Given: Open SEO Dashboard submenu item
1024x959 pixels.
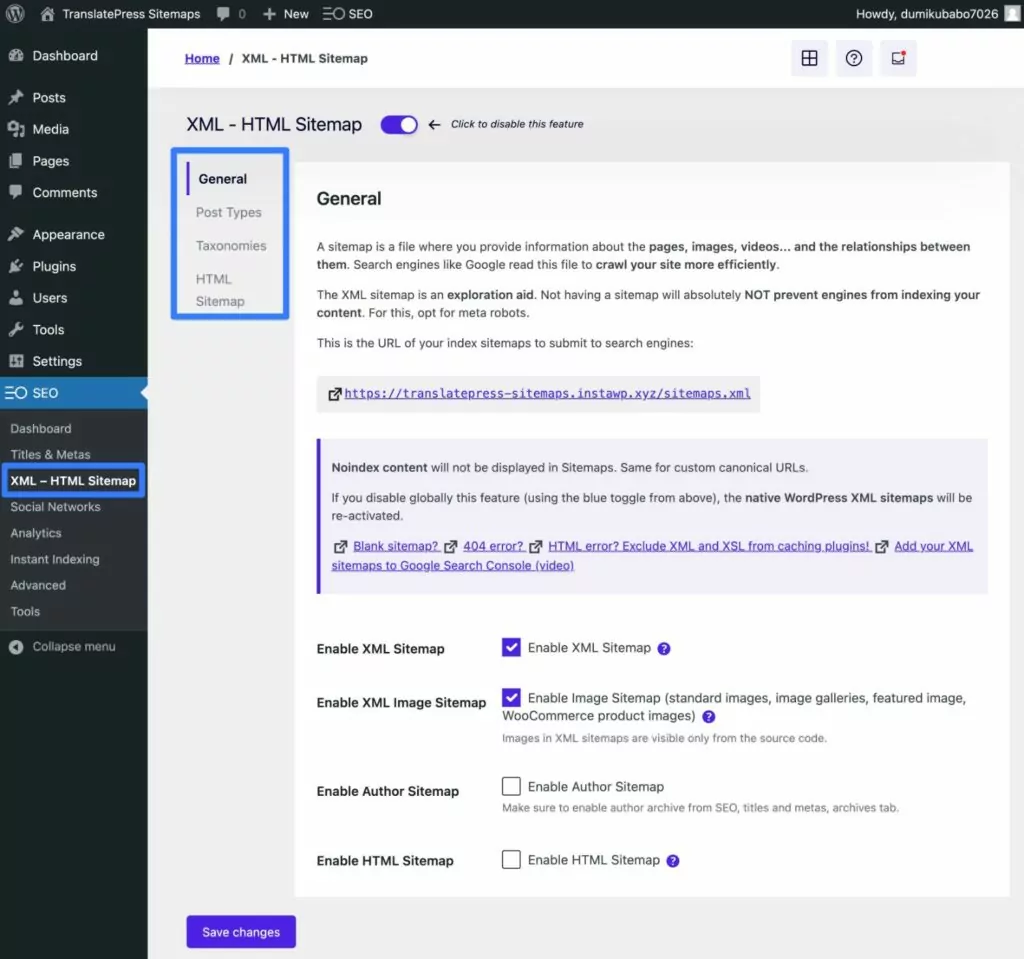Looking at the screenshot, I should tap(40, 429).
